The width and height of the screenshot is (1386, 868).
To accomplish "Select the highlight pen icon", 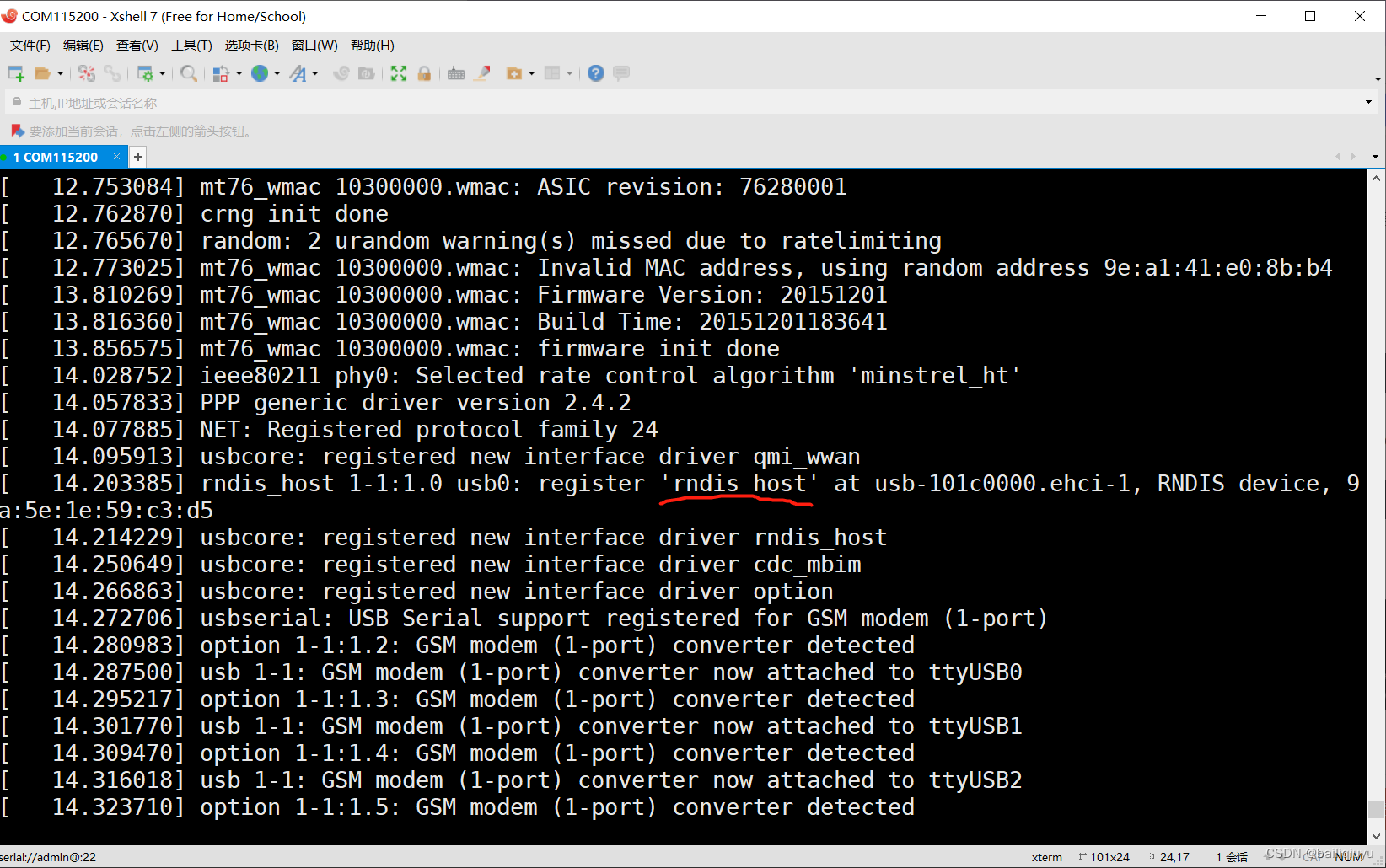I will point(481,73).
